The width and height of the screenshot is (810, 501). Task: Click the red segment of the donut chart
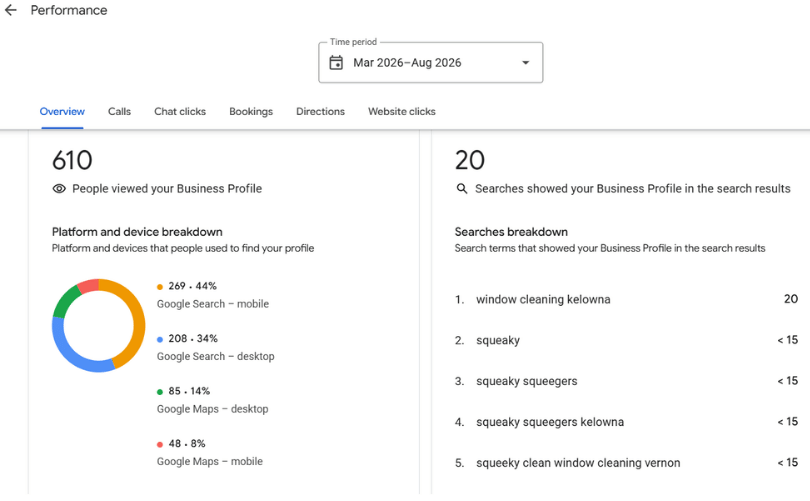point(89,285)
